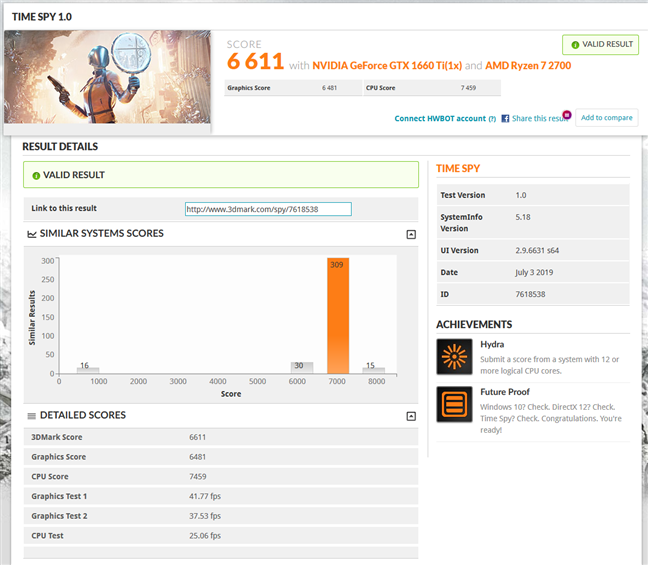The image size is (648, 565).
Task: Click the Test Version 1.0 value
Action: pos(521,195)
